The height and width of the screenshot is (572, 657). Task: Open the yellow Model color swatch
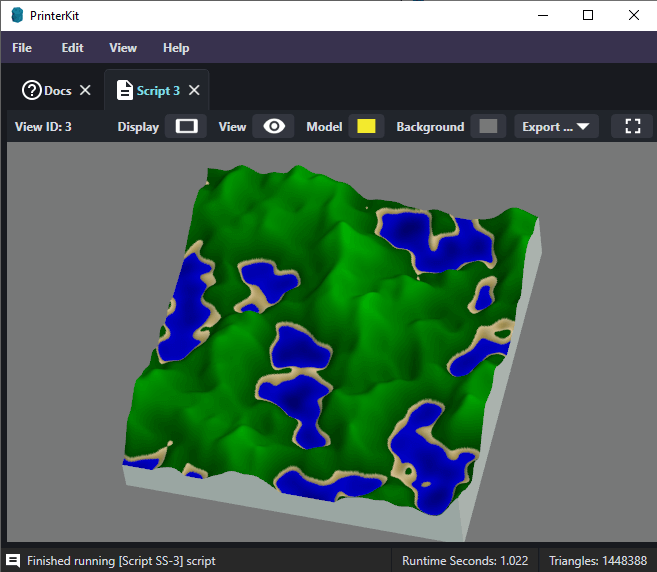point(366,126)
